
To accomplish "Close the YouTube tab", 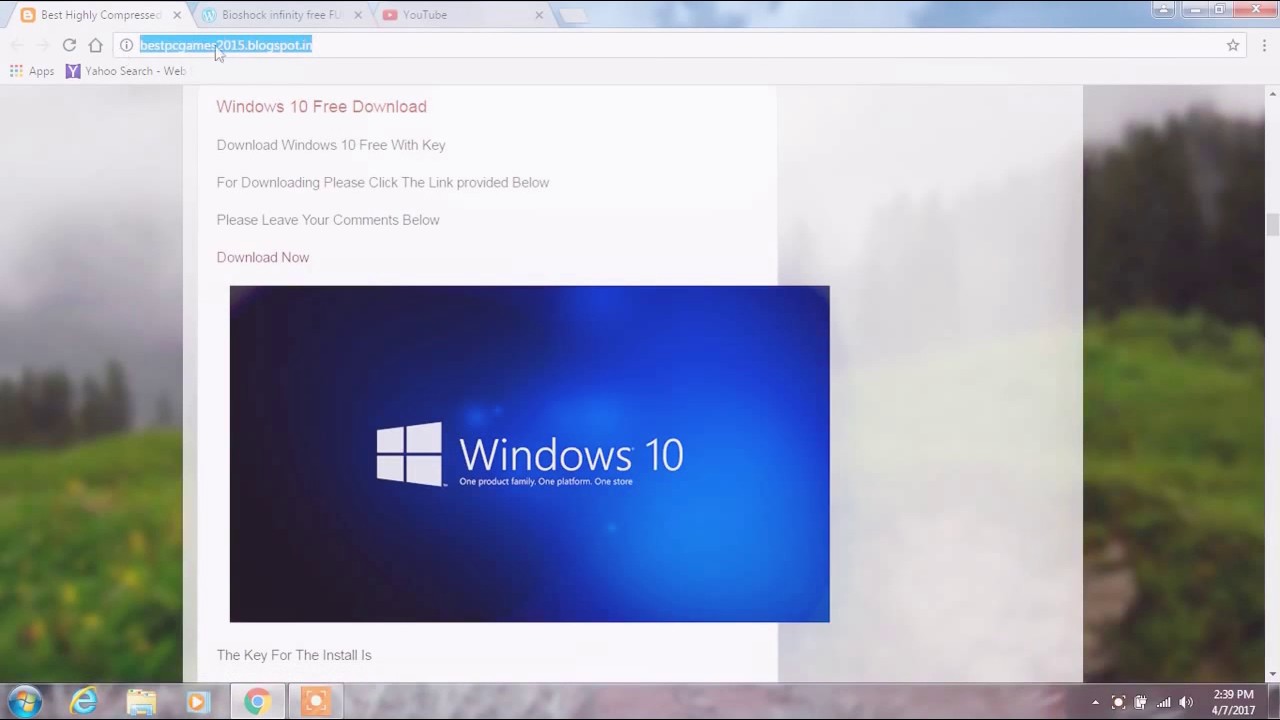I will [x=538, y=15].
